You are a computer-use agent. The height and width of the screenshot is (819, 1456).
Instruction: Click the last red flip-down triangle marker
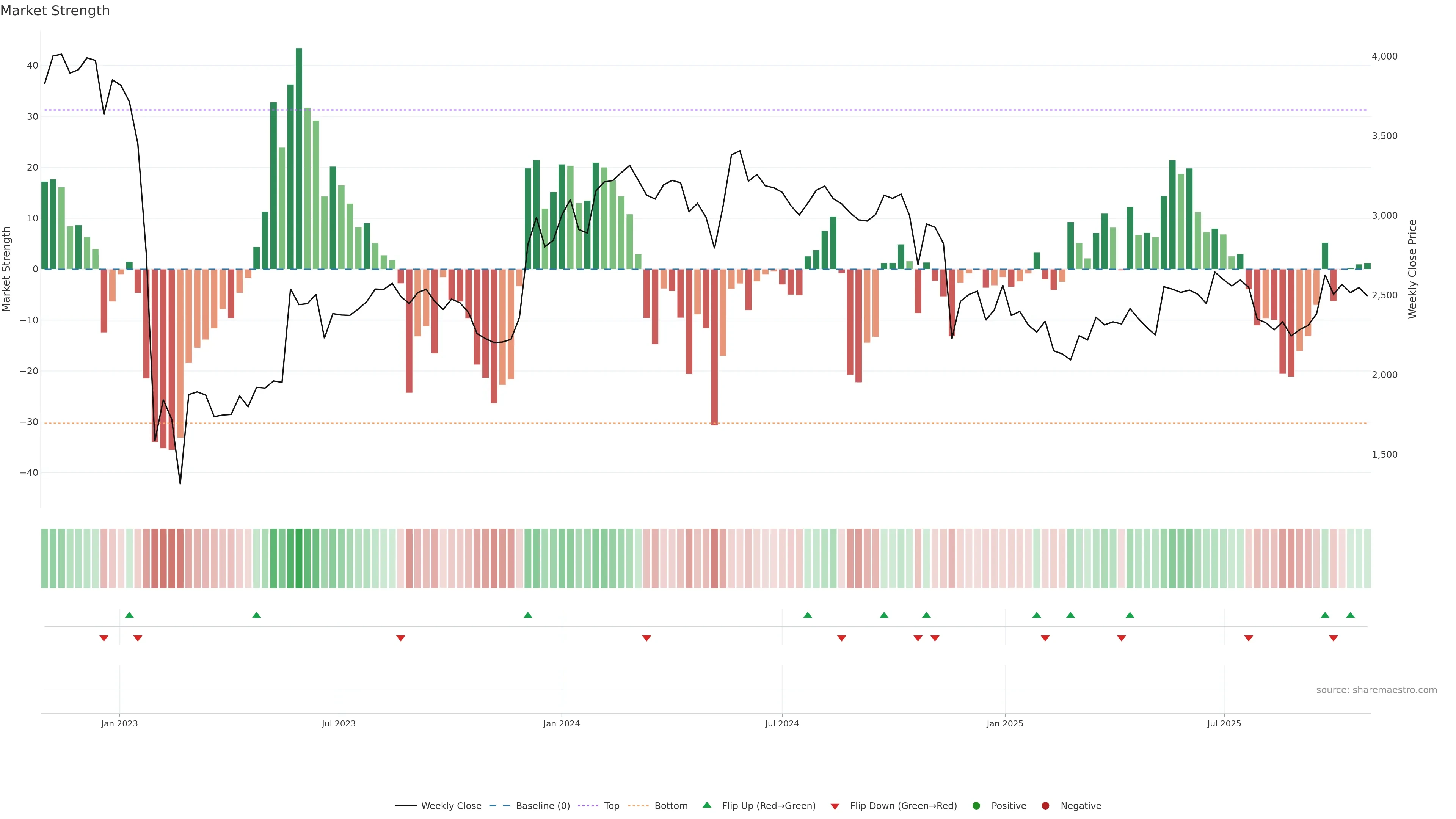[x=1334, y=638]
